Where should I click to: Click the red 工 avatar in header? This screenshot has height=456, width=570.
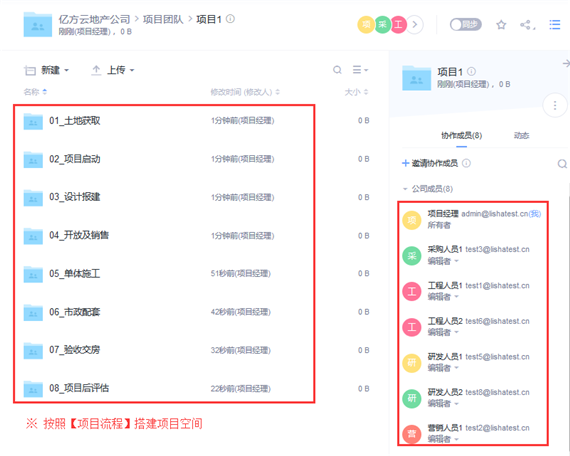coord(398,25)
